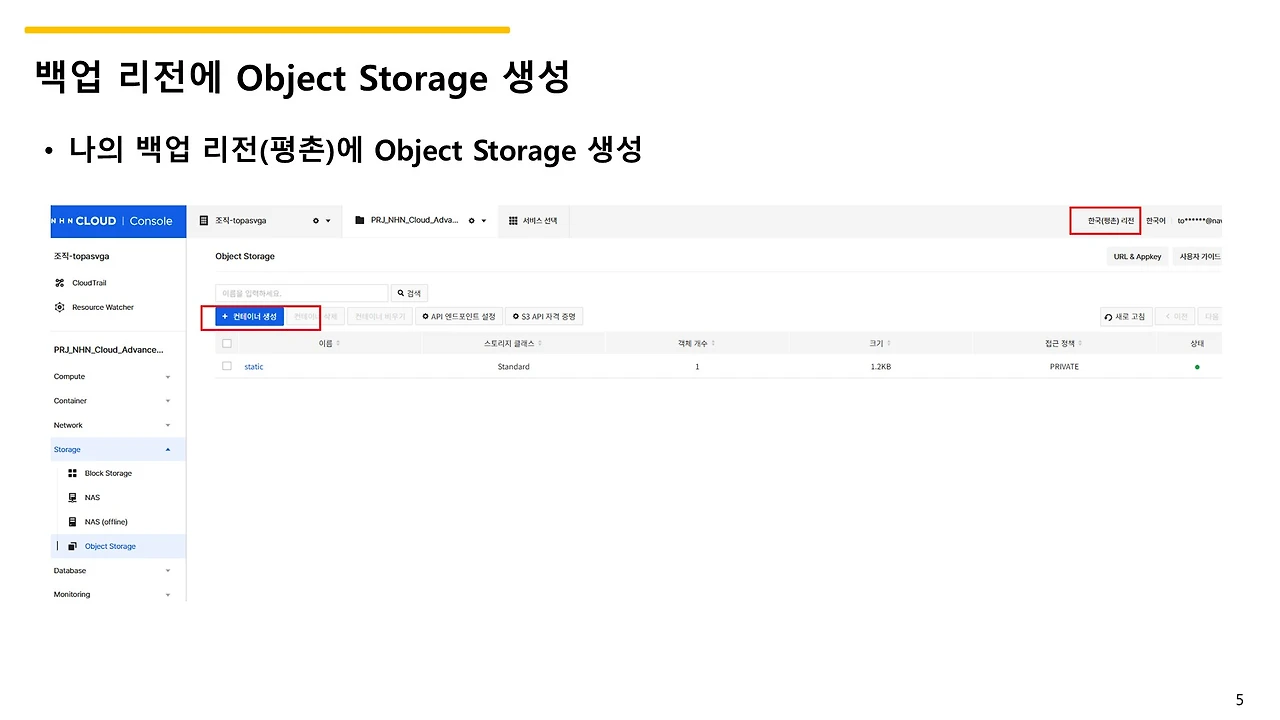1280x720 pixels.
Task: Click the gear next to PRJ_NHN_Cloud_Adva project
Action: (x=471, y=221)
